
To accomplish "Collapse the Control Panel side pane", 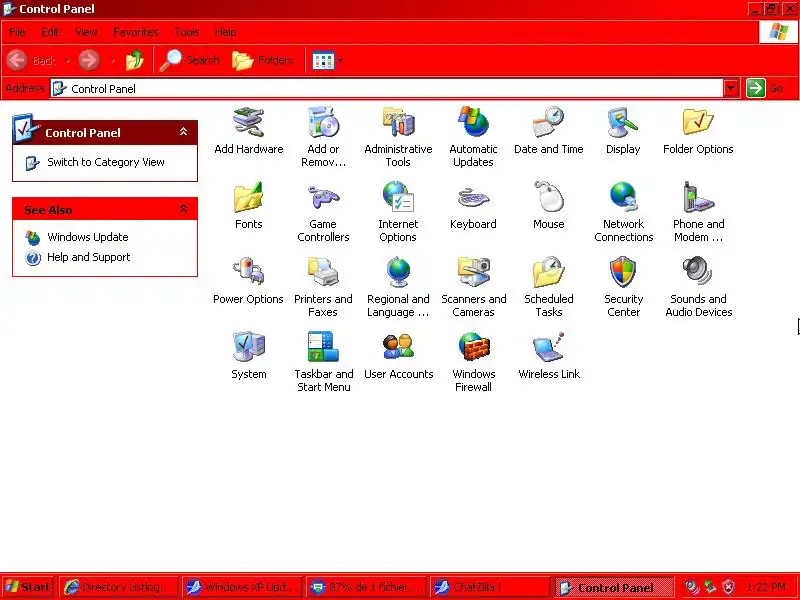I will [184, 132].
